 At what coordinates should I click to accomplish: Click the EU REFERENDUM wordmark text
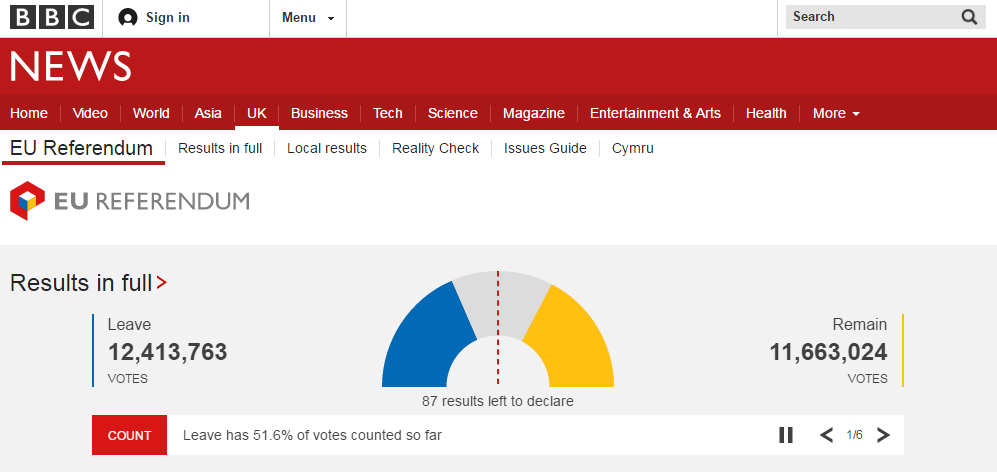151,201
